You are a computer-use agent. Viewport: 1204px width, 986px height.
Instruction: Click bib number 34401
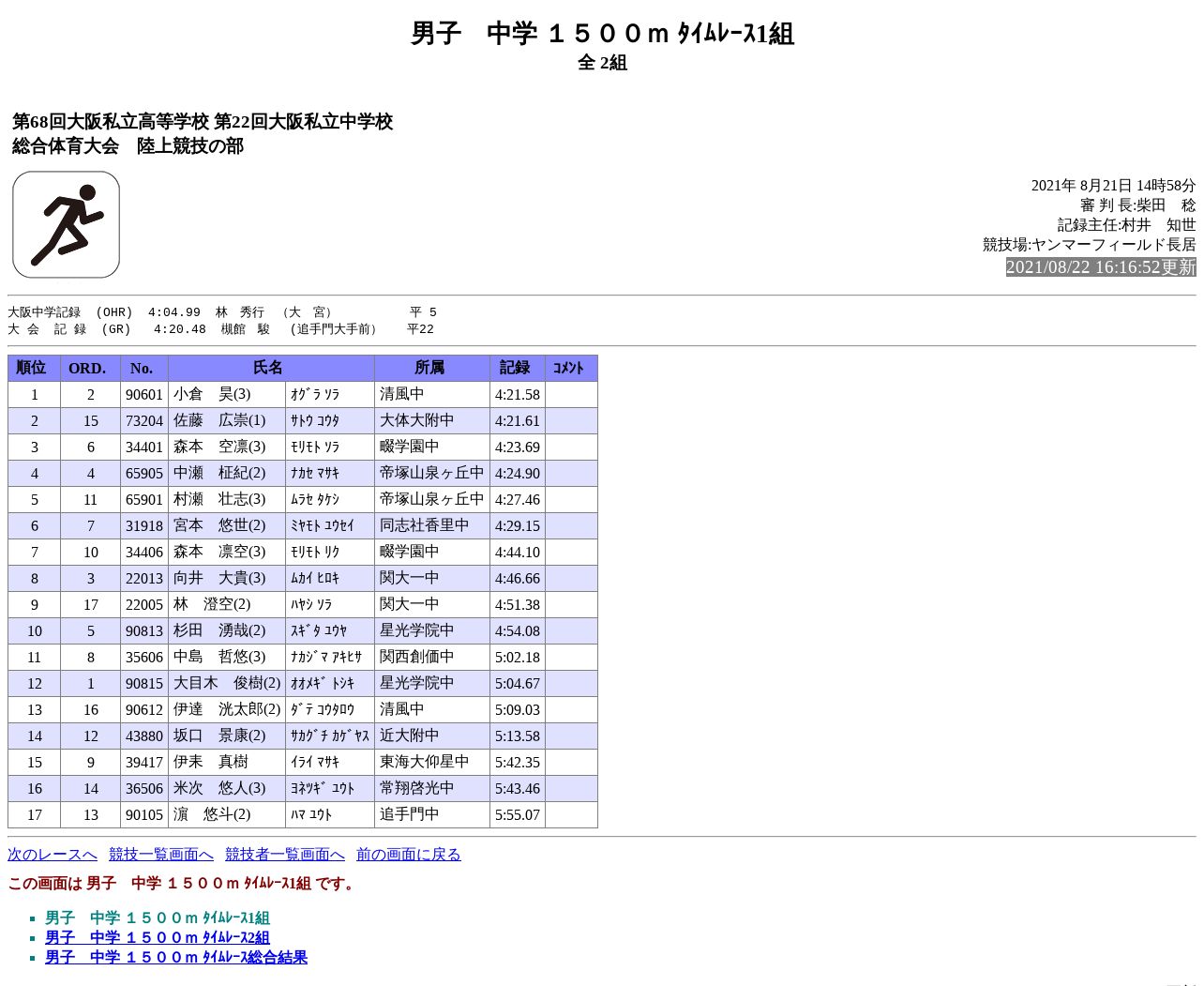tap(144, 447)
